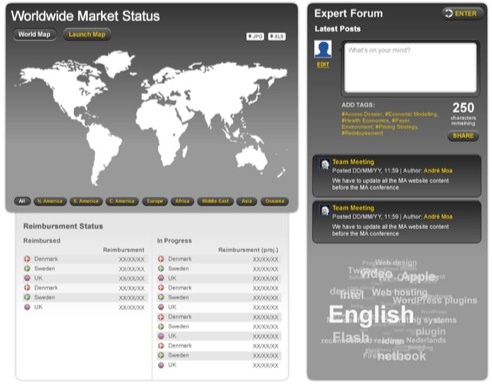Filter map by N. America region
Screen dimensions: 492x384
coord(50,201)
